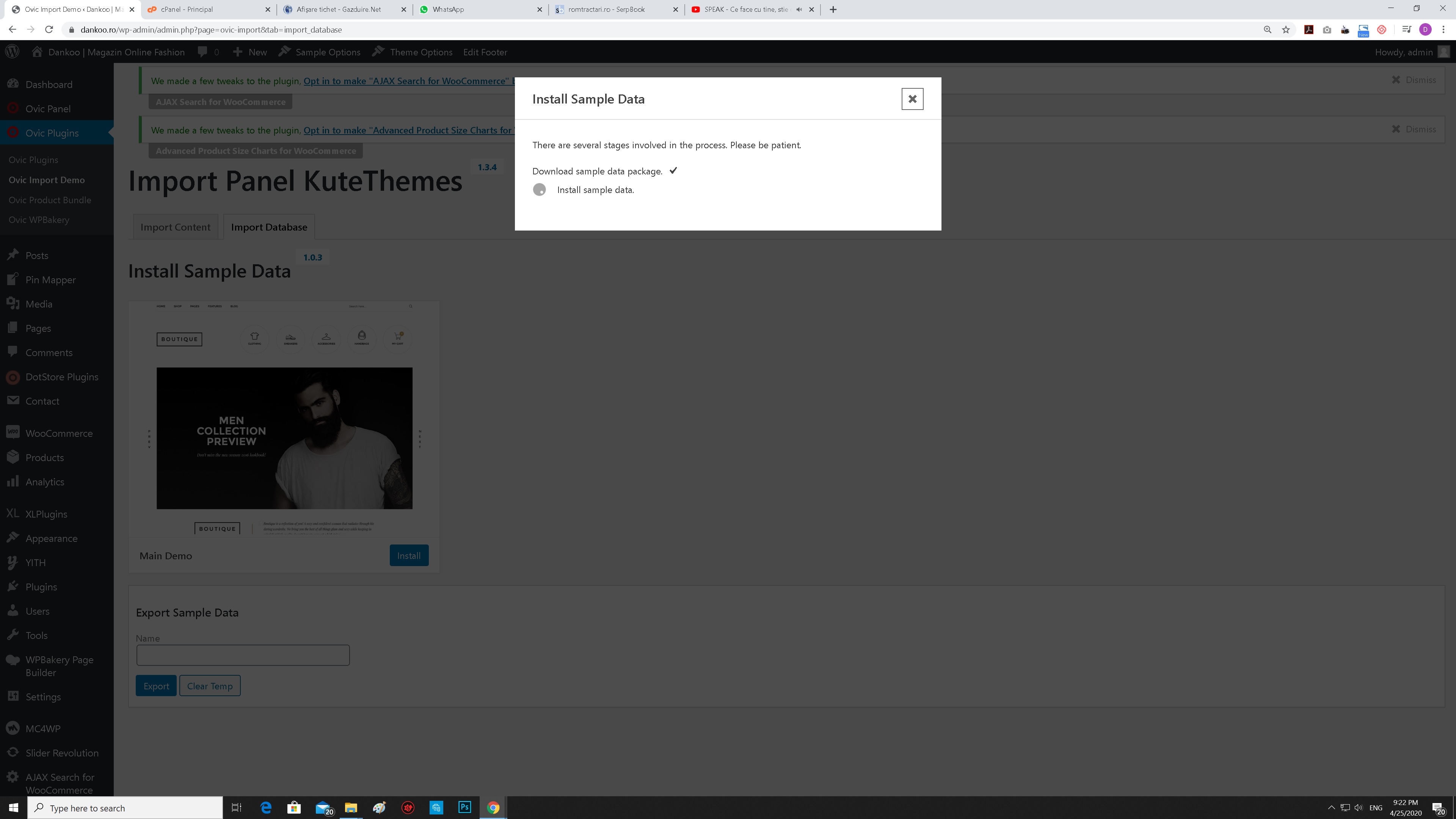Open WooCommerce in sidebar
The image size is (1456, 819).
point(56,433)
